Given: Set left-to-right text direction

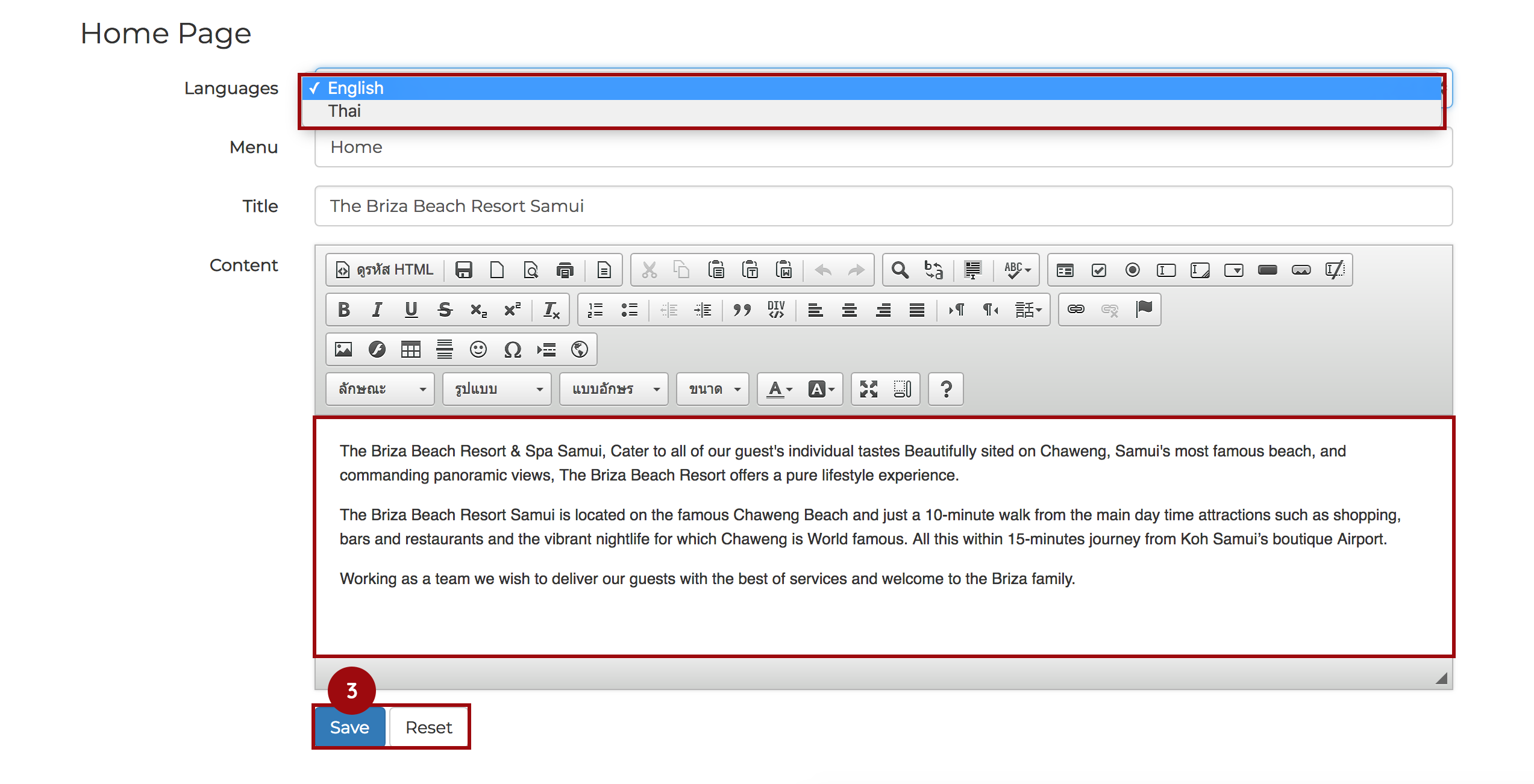Looking at the screenshot, I should click(957, 310).
